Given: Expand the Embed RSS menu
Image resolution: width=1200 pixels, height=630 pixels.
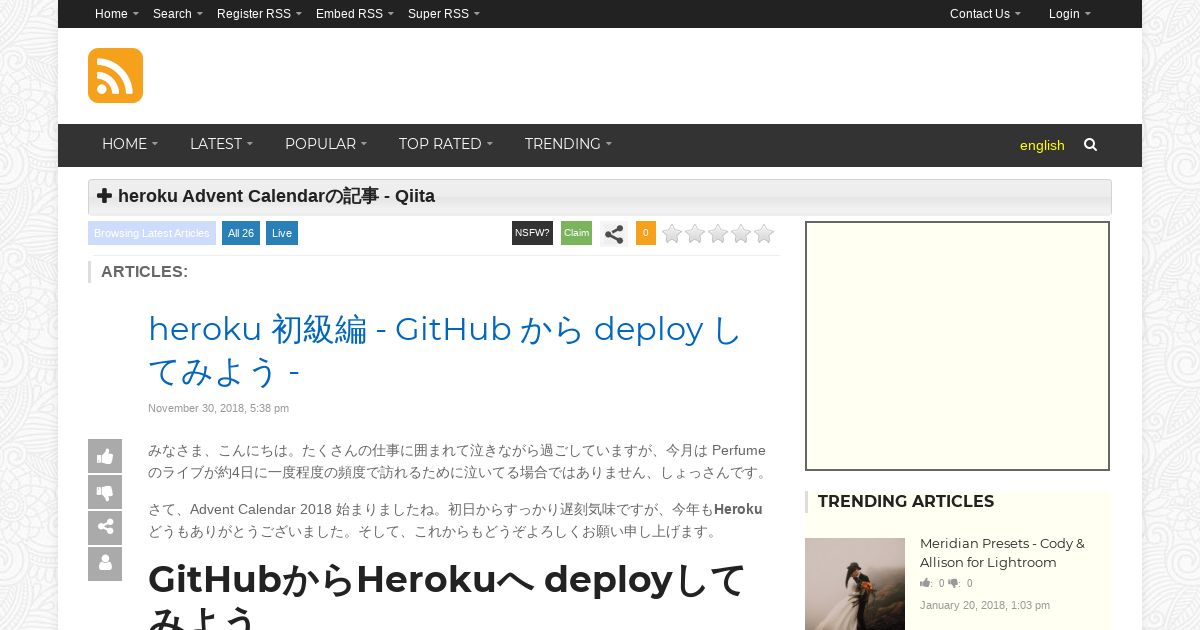Looking at the screenshot, I should coord(355,14).
